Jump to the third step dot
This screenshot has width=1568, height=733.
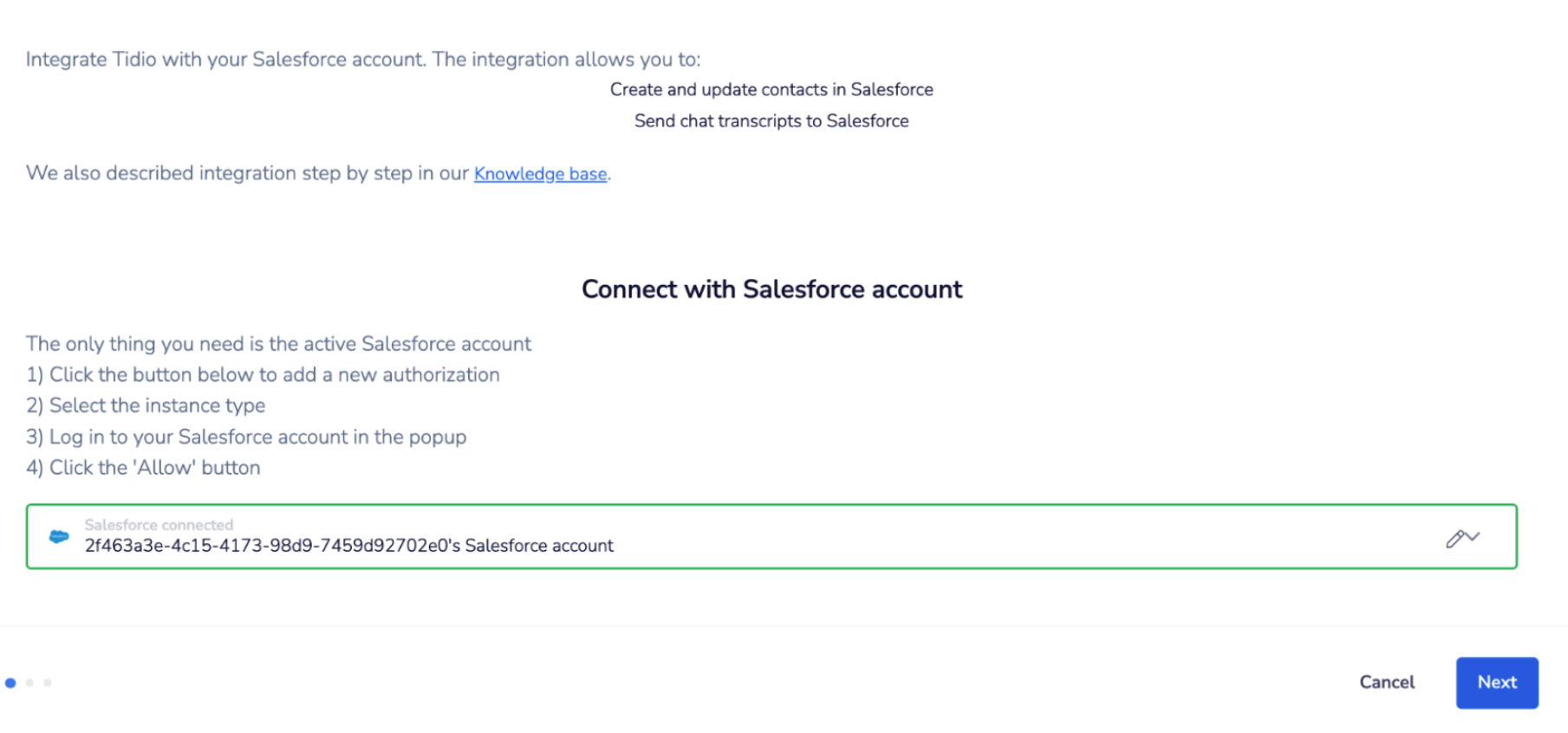click(x=48, y=683)
